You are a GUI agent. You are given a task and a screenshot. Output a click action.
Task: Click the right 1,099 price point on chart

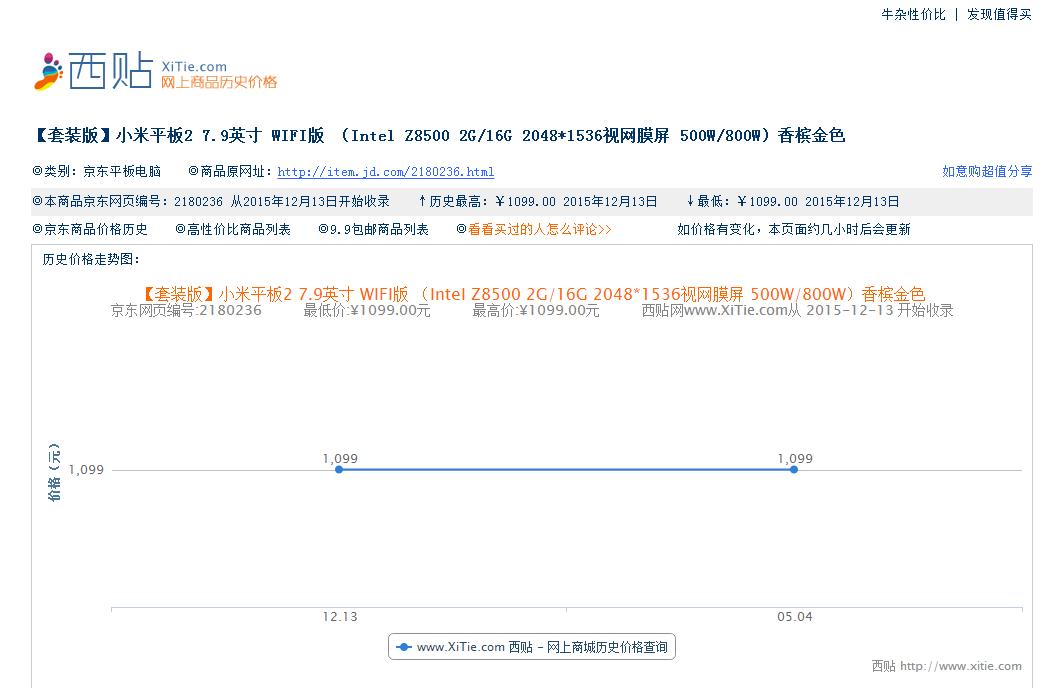pos(794,468)
